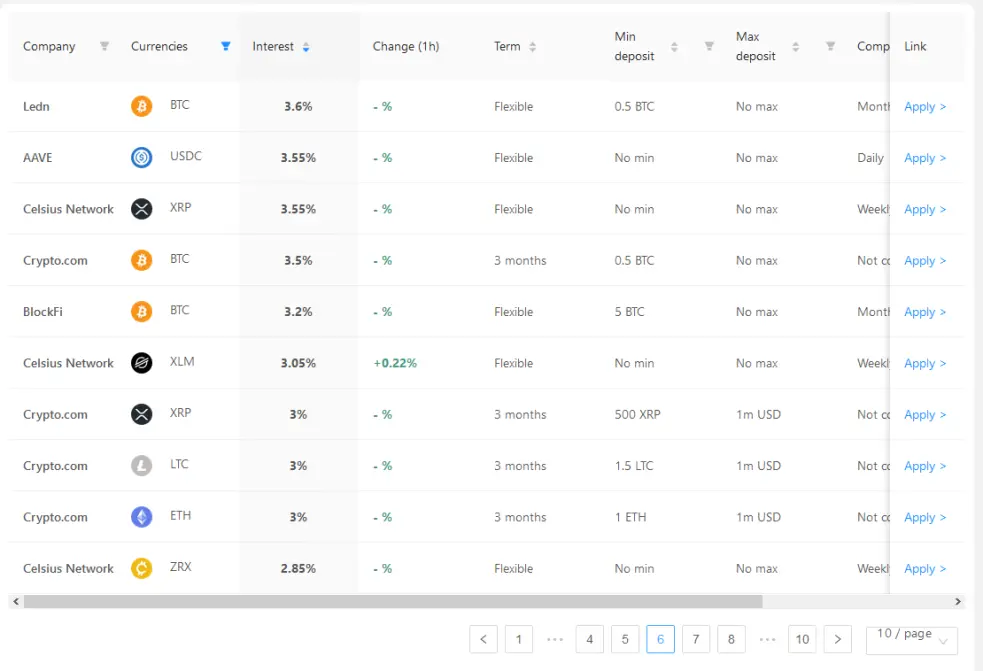Open the Company column filter icon

coord(105,46)
